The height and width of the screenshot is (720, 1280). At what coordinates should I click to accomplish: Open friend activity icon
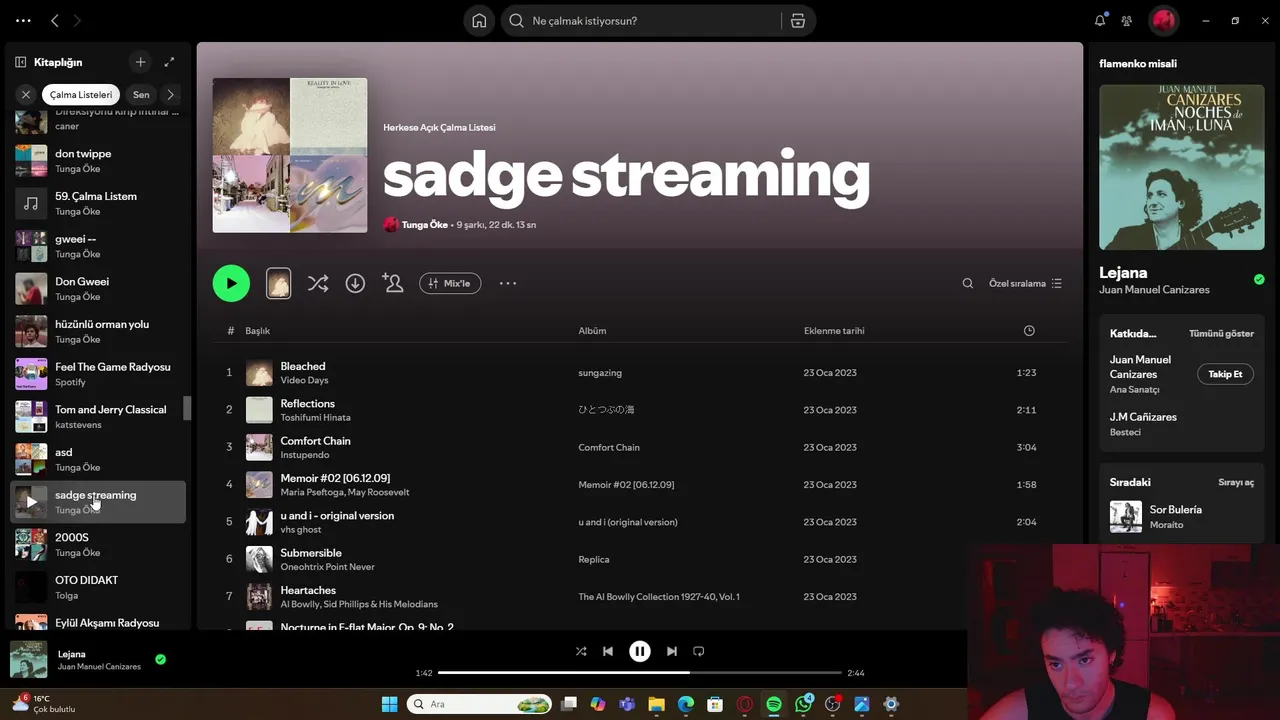[1127, 20]
